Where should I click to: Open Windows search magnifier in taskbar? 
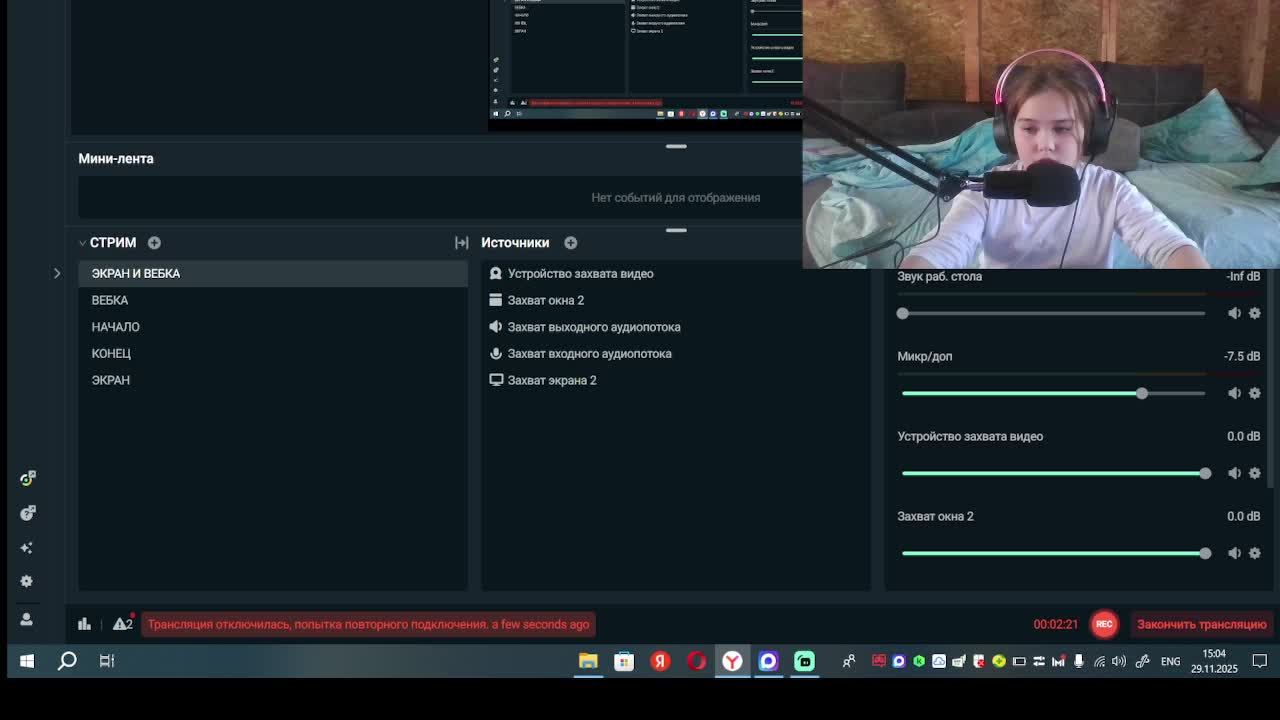67,661
